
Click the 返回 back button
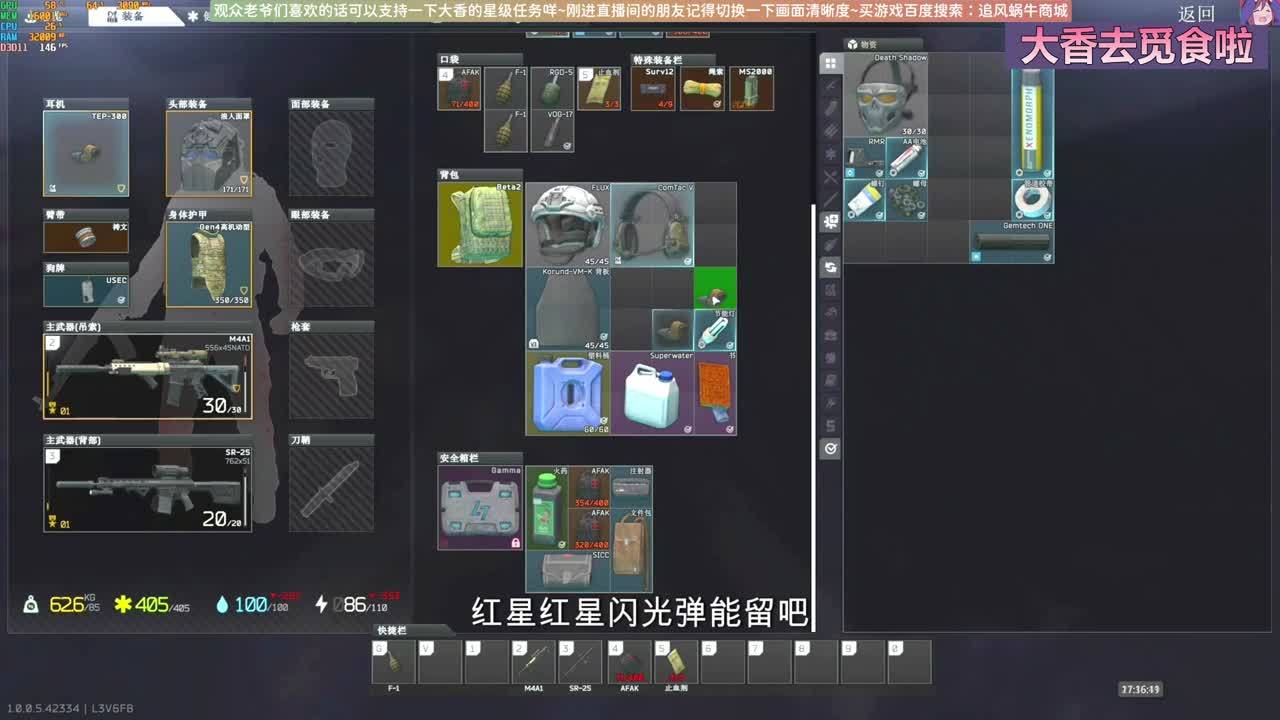point(1196,14)
